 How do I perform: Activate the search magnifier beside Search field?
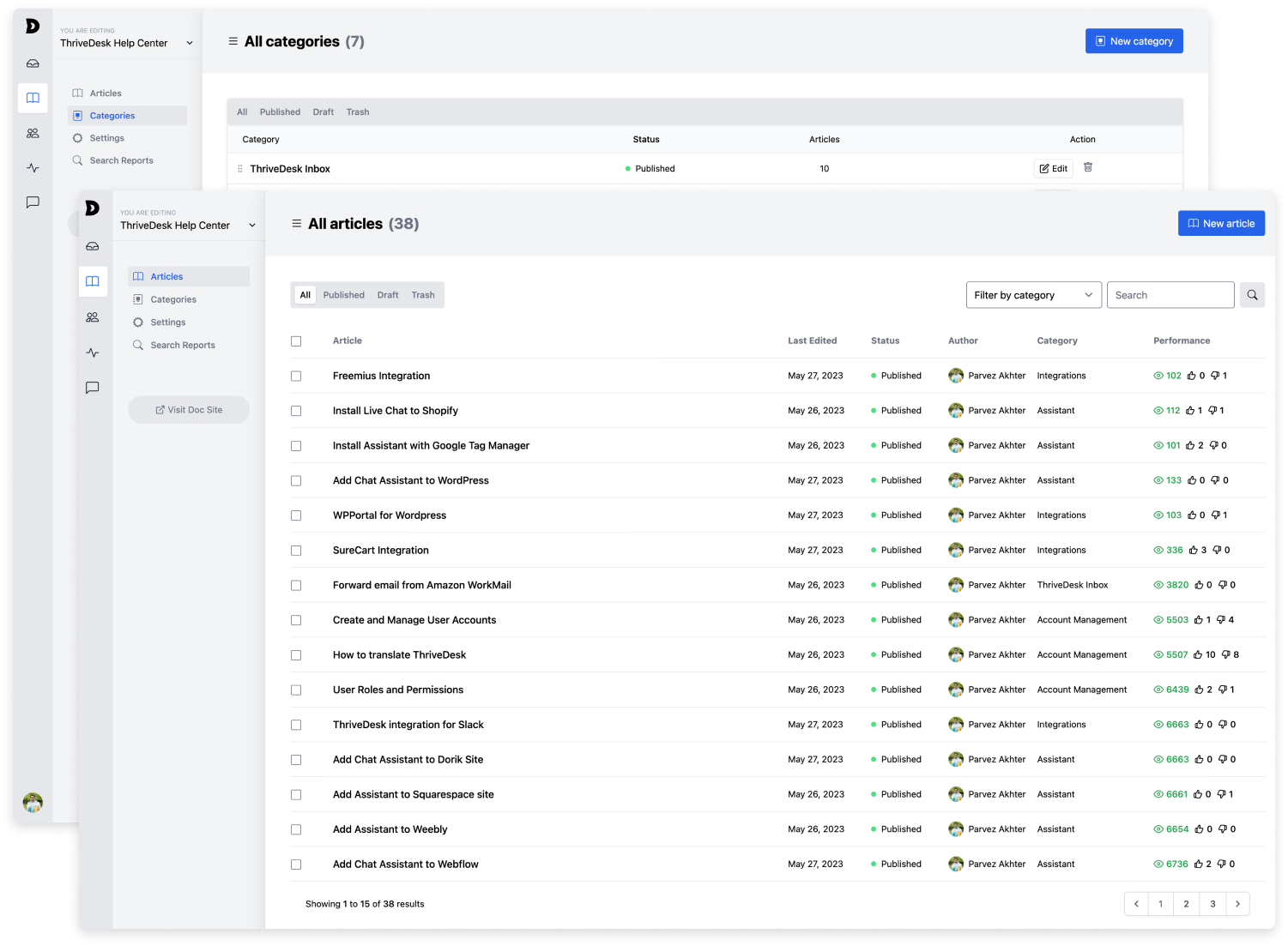1252,294
